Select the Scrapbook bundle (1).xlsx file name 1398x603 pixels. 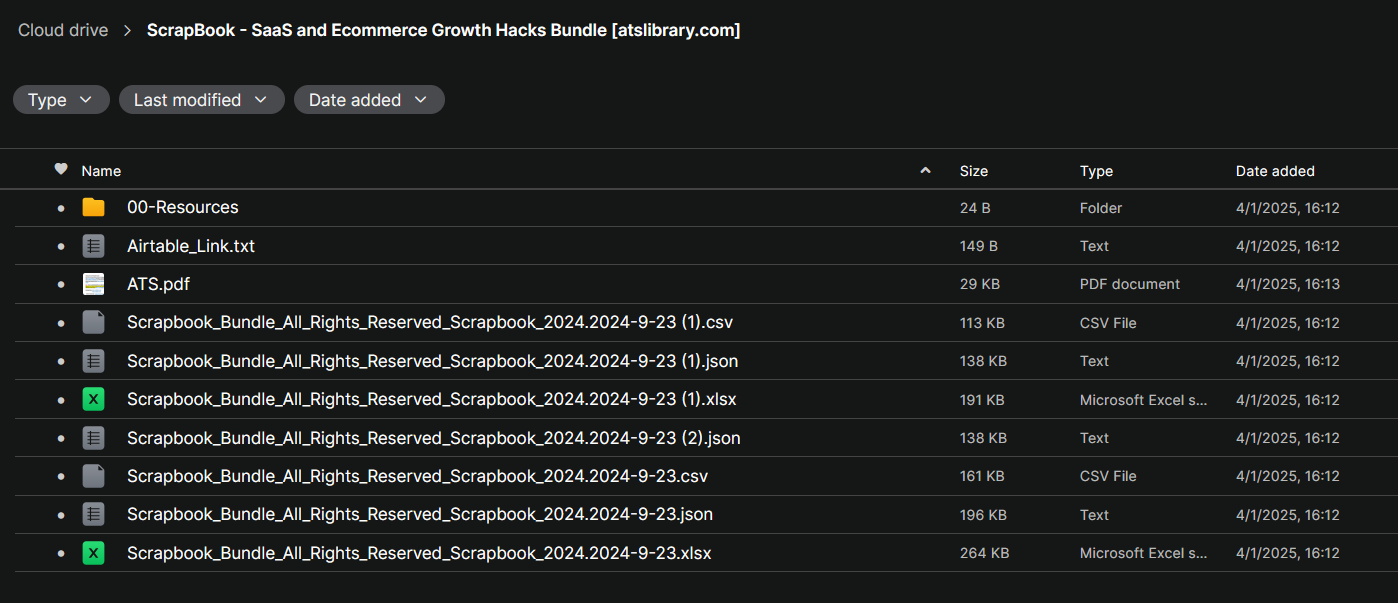[432, 400]
